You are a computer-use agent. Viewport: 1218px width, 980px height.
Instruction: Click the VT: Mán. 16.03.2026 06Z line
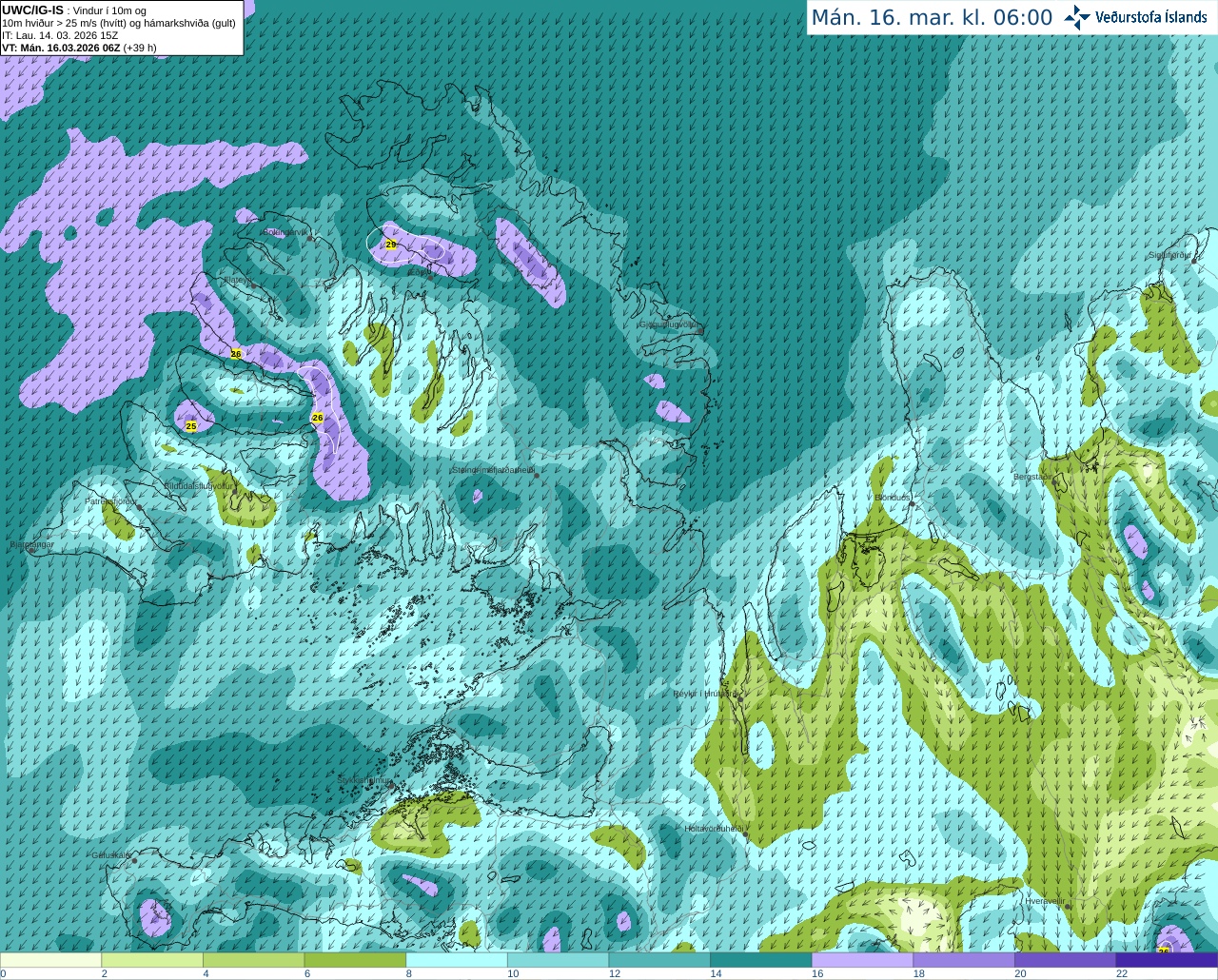click(x=79, y=48)
